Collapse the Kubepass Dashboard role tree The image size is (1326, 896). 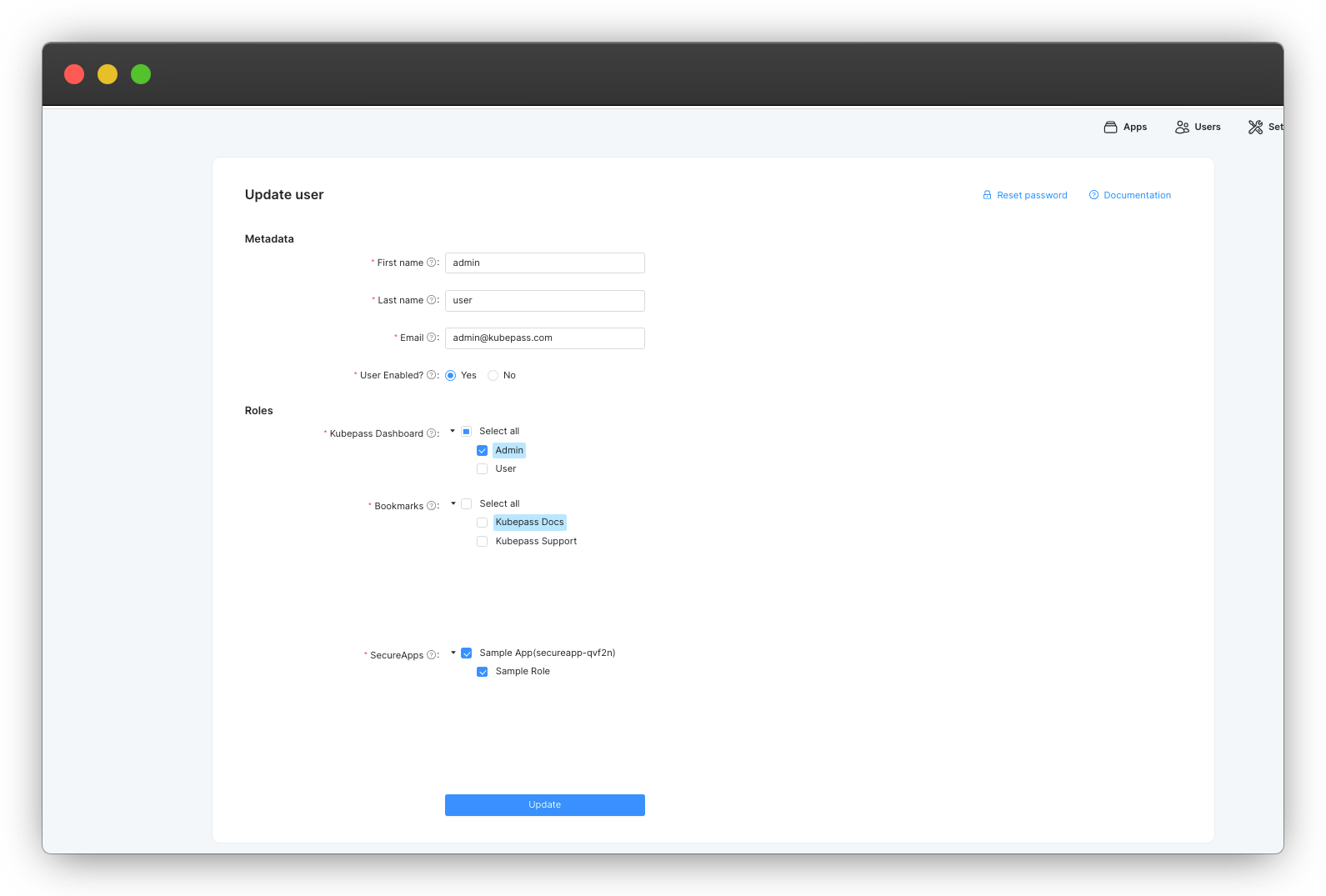tap(453, 431)
